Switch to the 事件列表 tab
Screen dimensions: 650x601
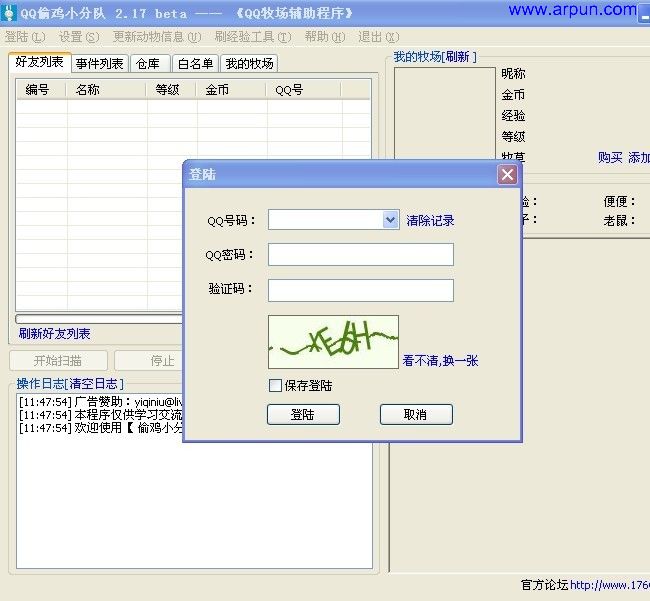click(x=100, y=64)
